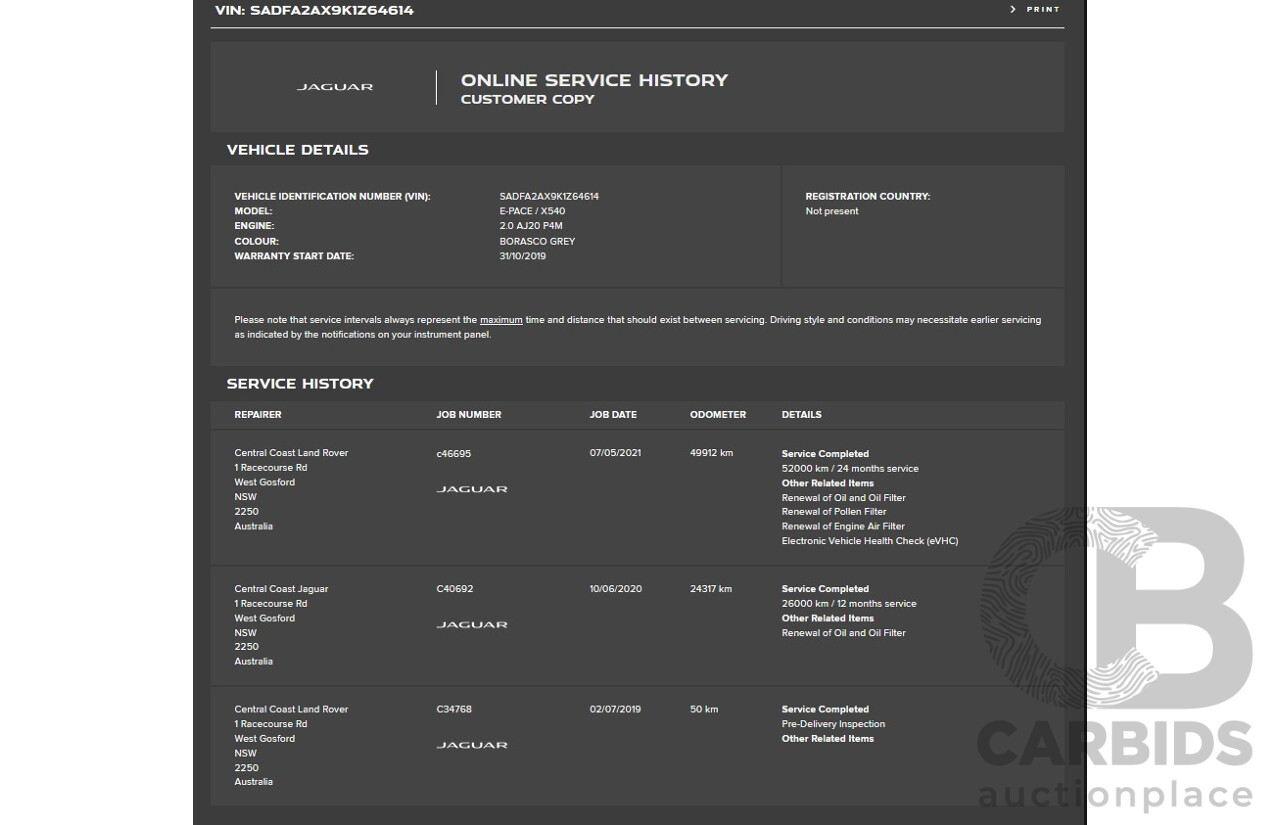Click the Jaguar logo in header
This screenshot has height=825, width=1280.
(x=335, y=87)
